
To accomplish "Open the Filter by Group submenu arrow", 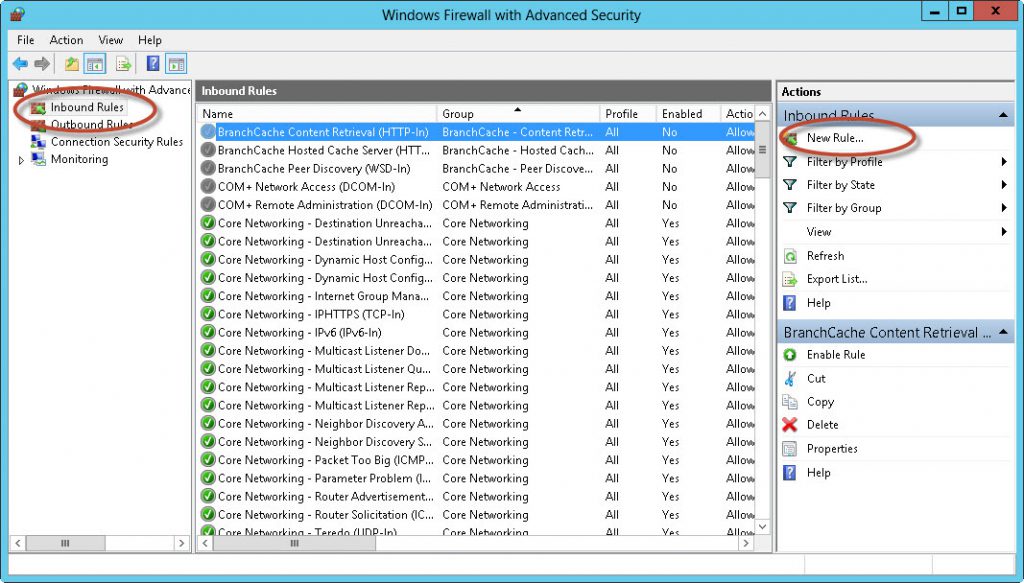I will click(1004, 208).
